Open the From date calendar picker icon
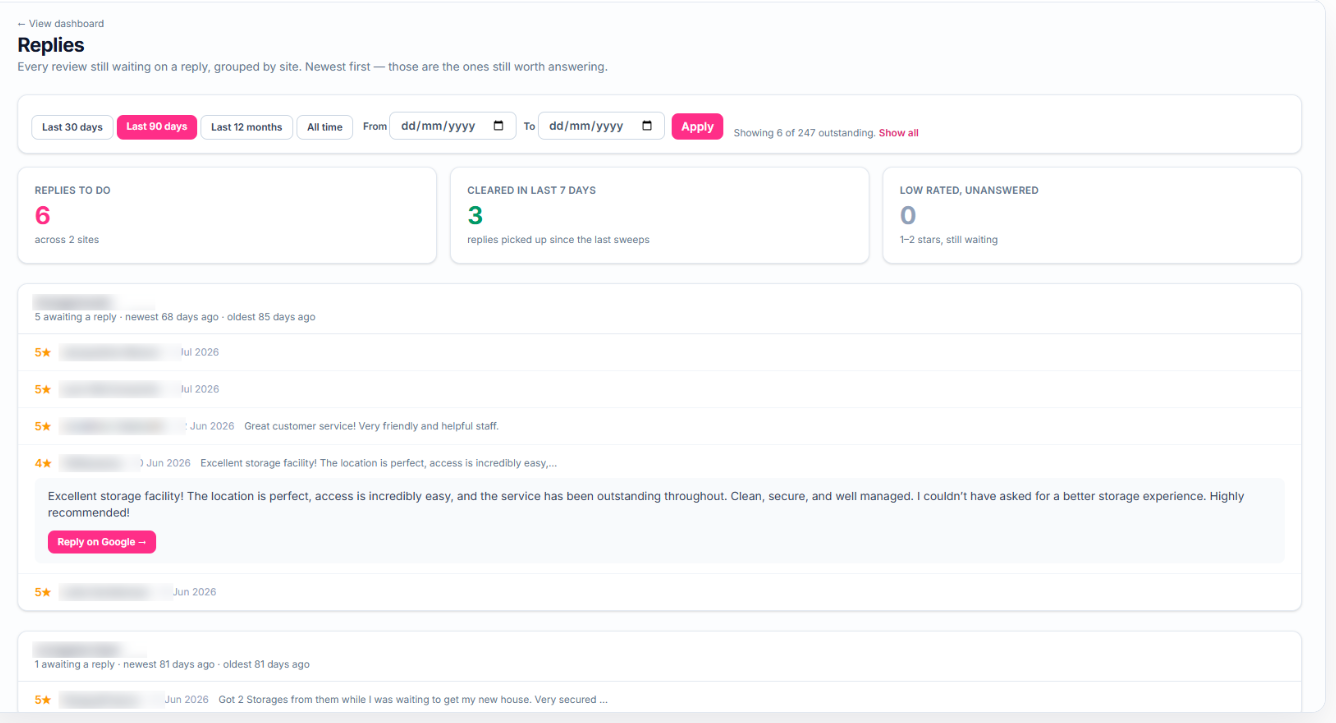Viewport: 1336px width, 723px height. click(x=499, y=126)
